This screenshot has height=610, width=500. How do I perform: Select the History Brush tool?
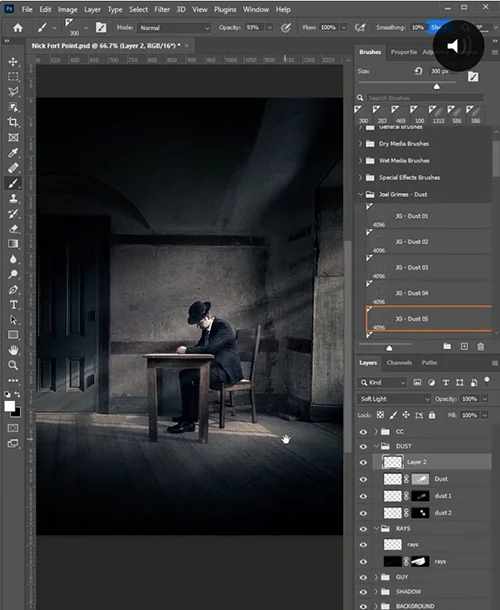(x=13, y=213)
